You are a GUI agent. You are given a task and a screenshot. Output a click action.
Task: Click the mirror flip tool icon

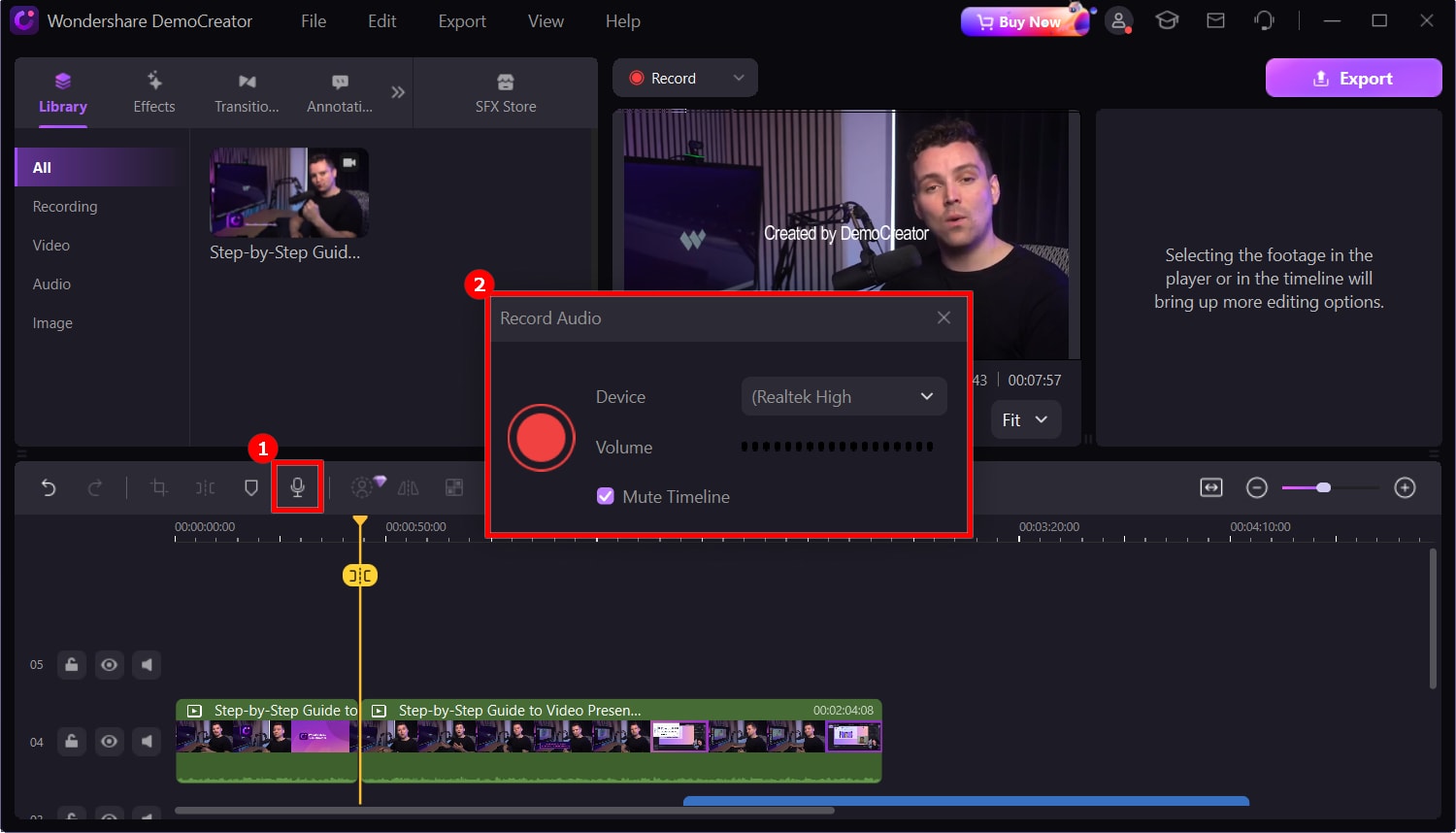point(409,487)
